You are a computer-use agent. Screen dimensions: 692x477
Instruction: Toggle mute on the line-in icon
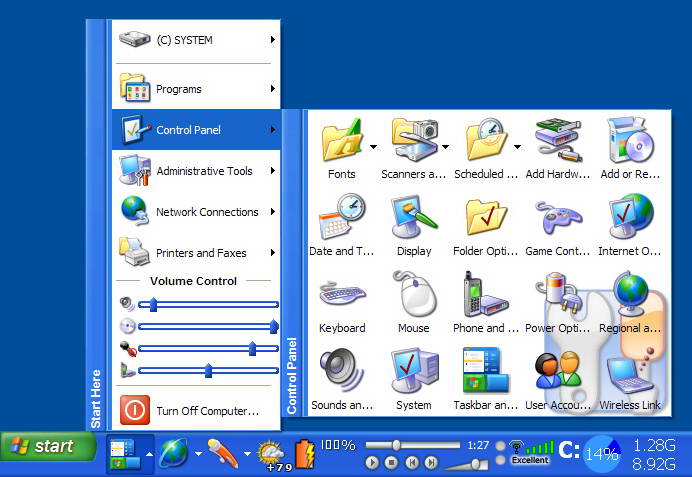[128, 371]
